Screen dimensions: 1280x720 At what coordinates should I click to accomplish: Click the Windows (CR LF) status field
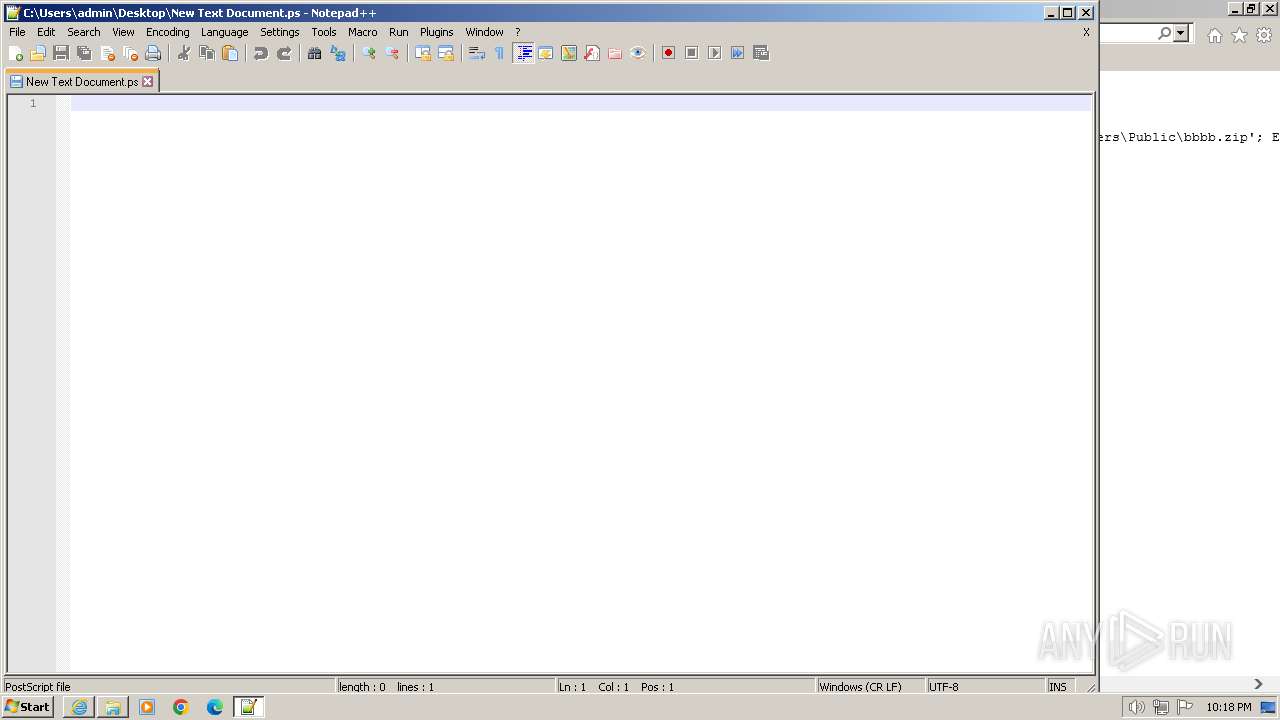coord(870,687)
